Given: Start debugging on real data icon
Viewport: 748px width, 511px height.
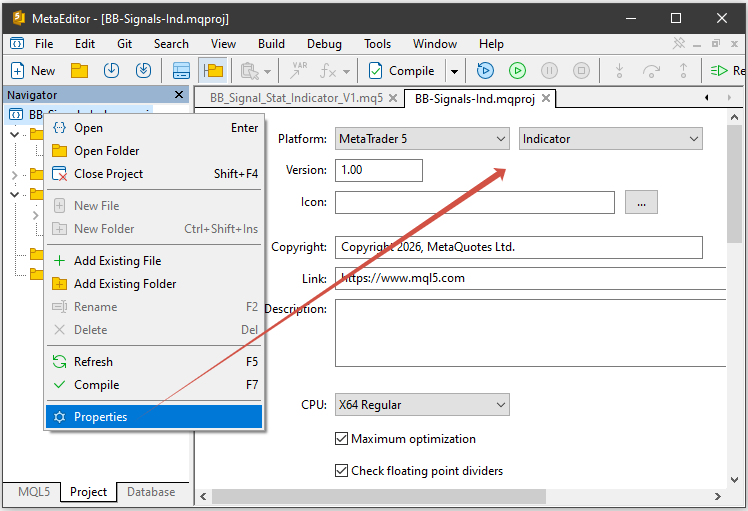Looking at the screenshot, I should click(485, 71).
